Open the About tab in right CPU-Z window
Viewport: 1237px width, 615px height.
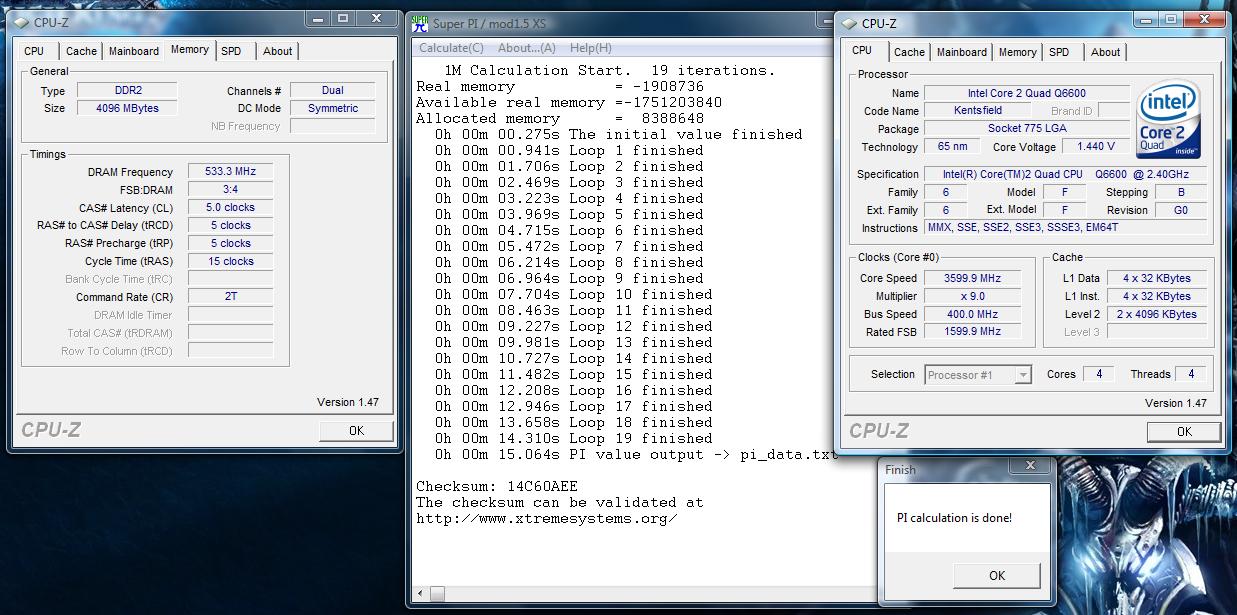click(1106, 52)
